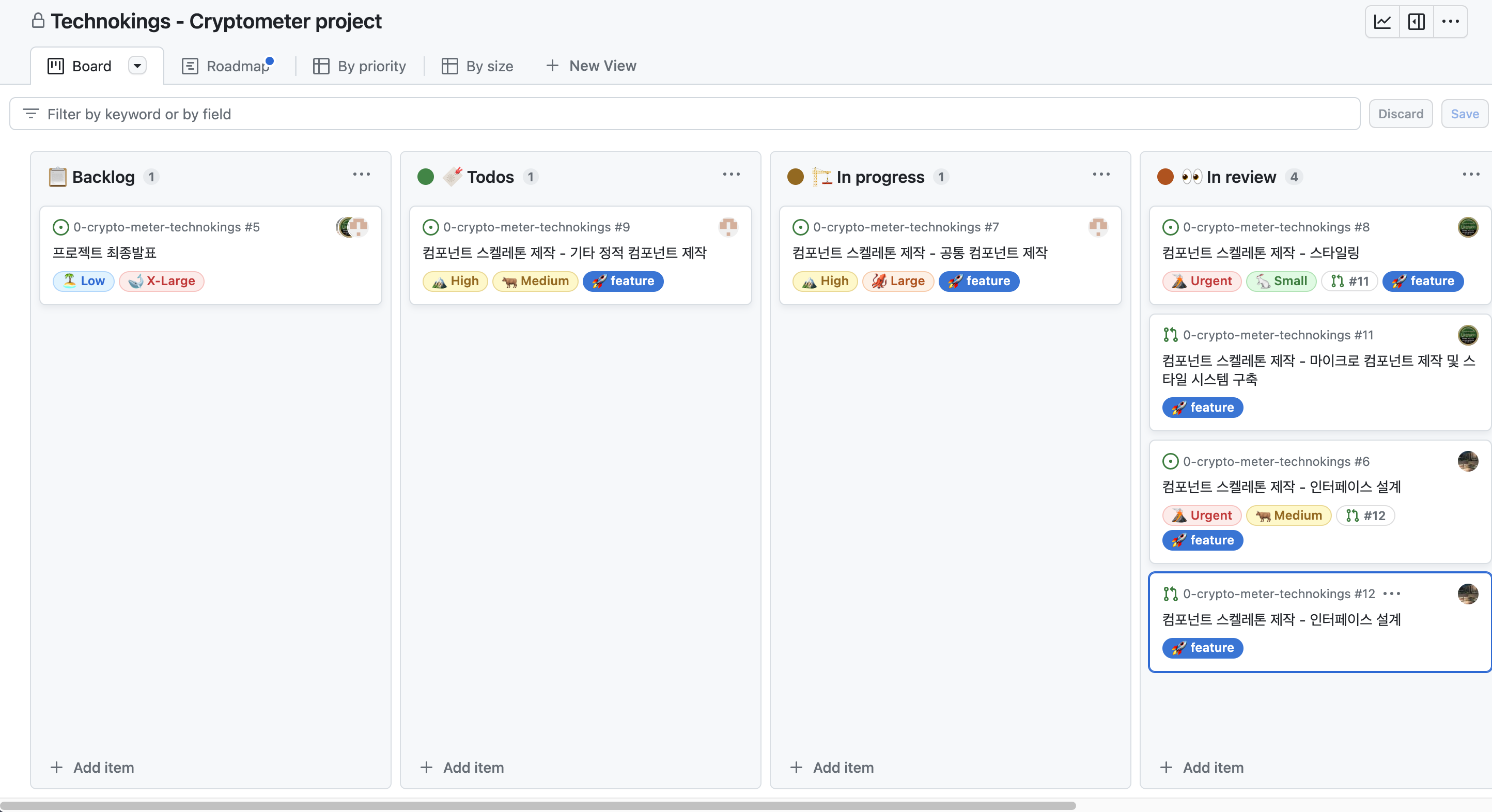Click the Discard button
This screenshot has width=1492, height=812.
point(1400,114)
